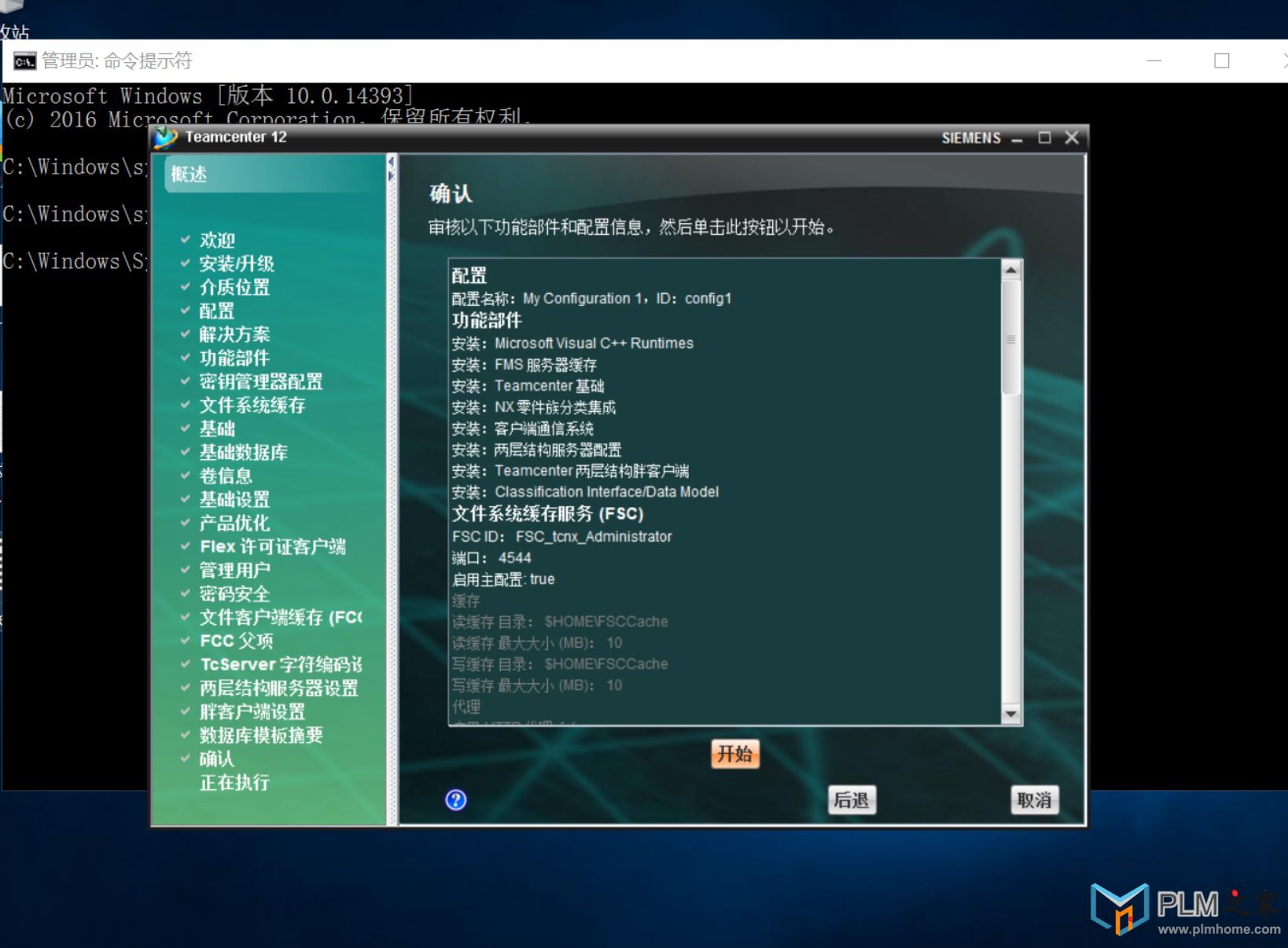1288x948 pixels.
Task: Maximize the command prompt window
Action: (1221, 61)
